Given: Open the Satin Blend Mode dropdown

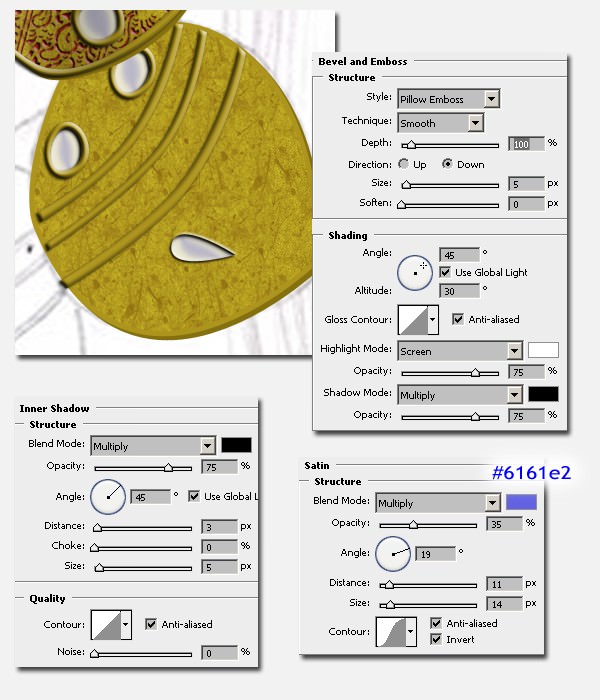Looking at the screenshot, I should click(x=438, y=503).
